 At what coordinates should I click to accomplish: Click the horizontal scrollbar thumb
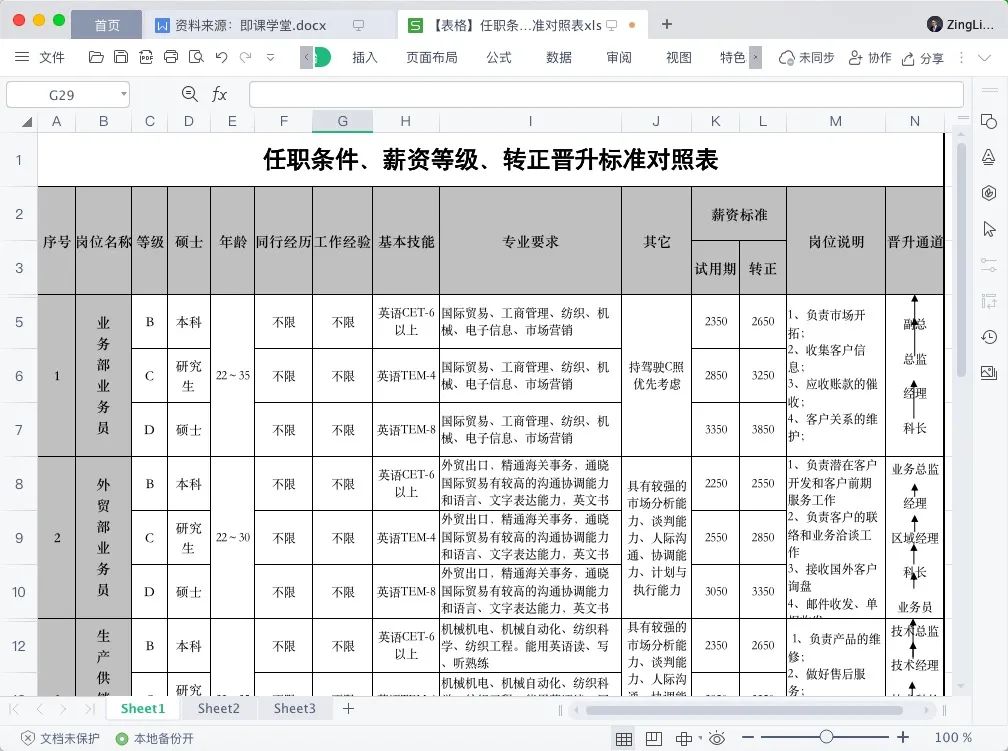point(744,710)
